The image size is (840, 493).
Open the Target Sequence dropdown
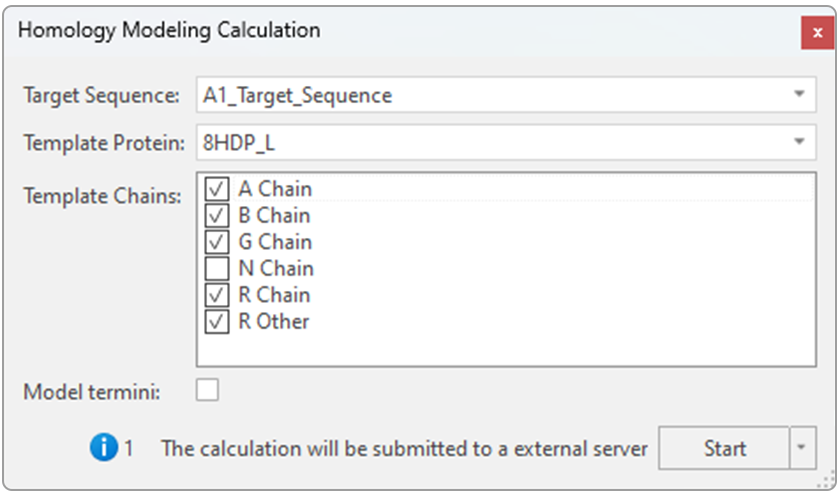(x=799, y=95)
